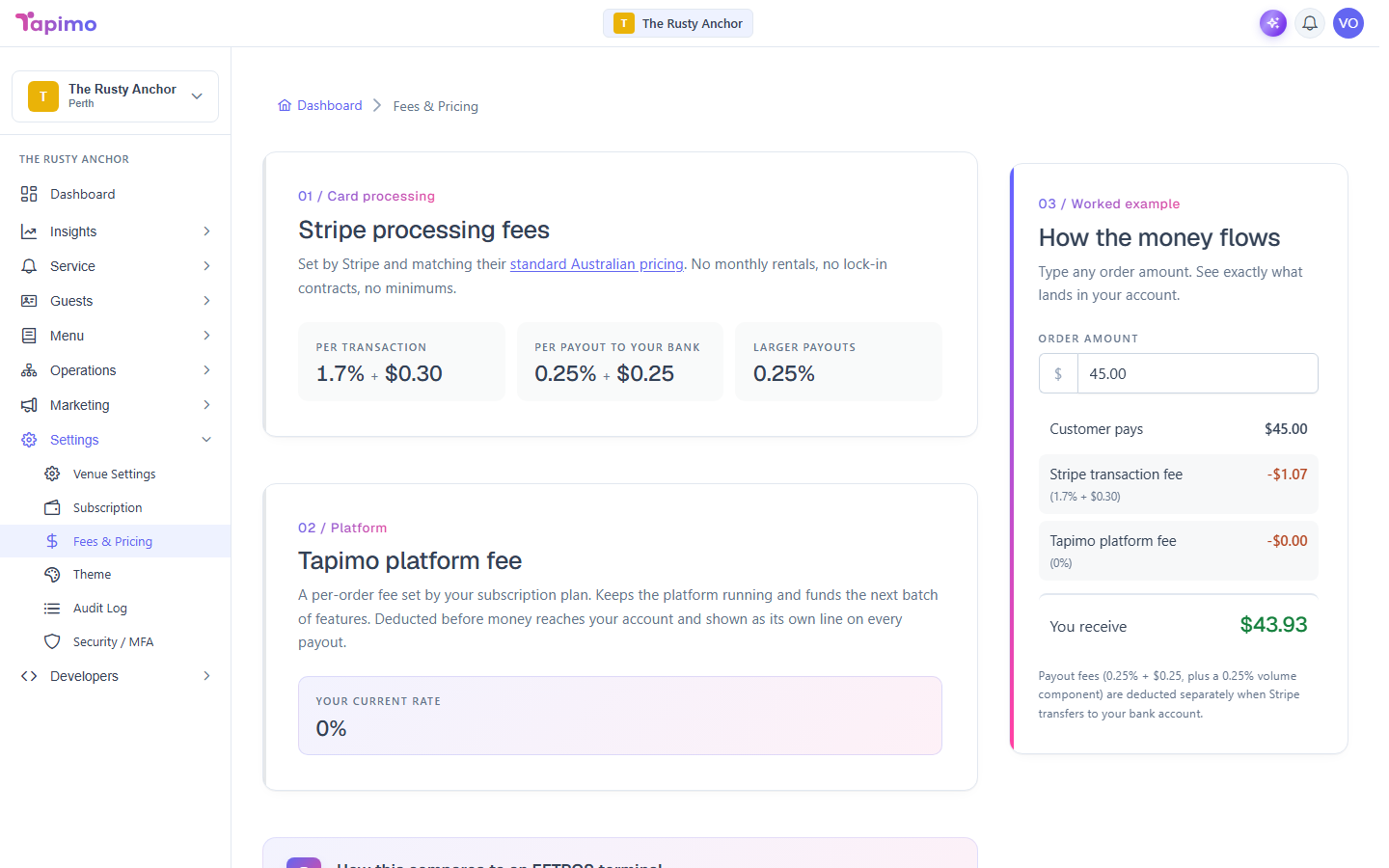Collapse the Settings submenu chevron

pyautogui.click(x=206, y=440)
